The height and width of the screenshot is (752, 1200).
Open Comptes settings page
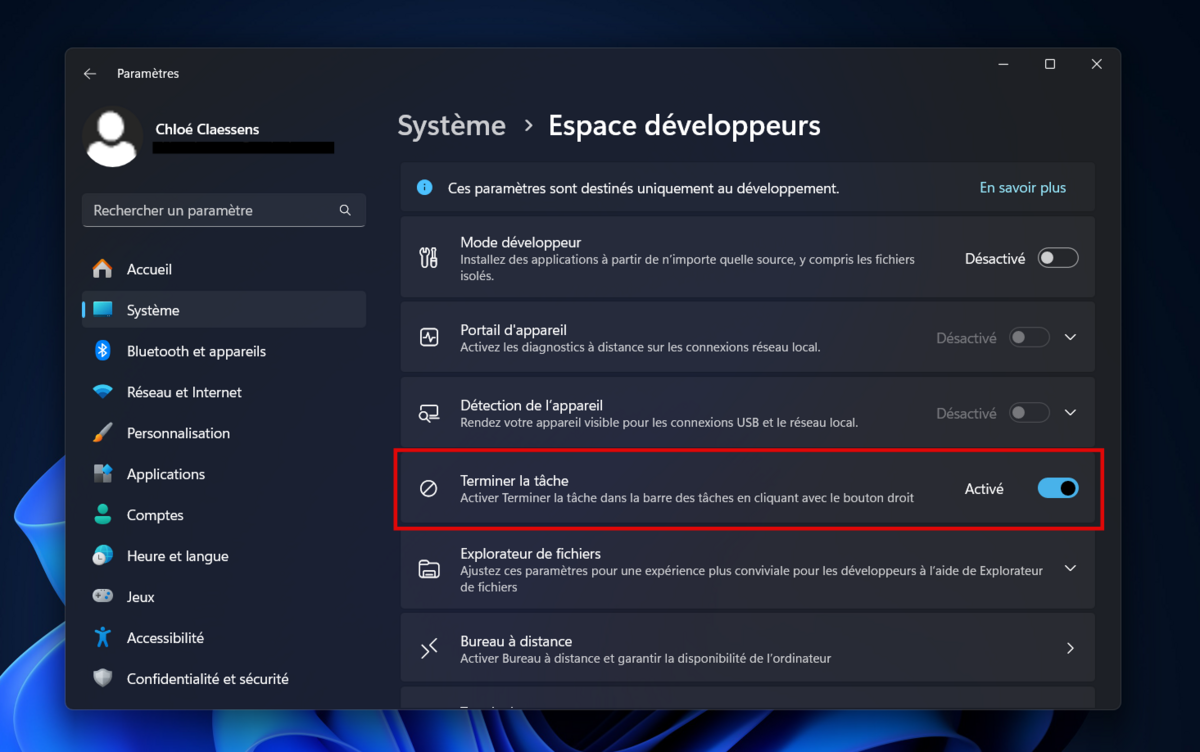[224, 515]
